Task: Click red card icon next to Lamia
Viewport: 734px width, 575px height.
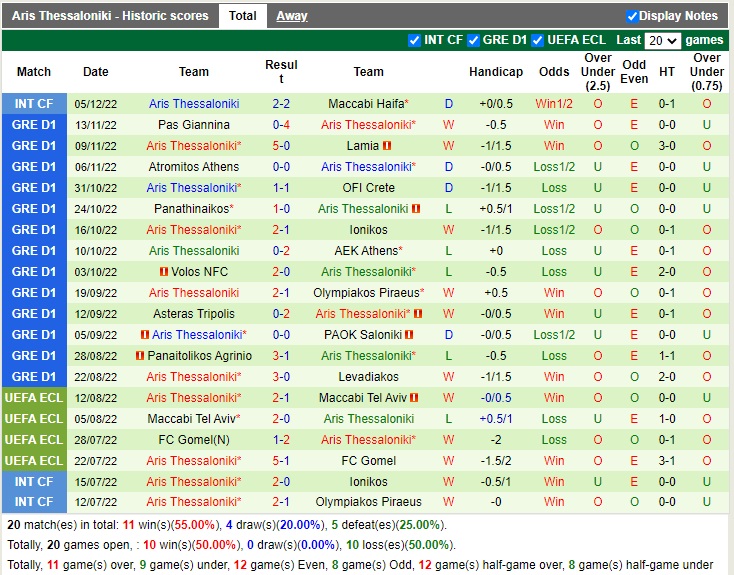Action: pyautogui.click(x=387, y=146)
